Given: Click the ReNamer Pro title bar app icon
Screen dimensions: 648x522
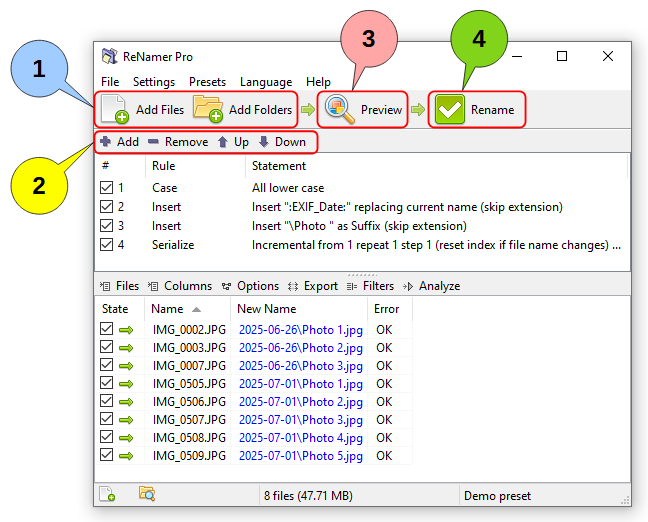Looking at the screenshot, I should tap(110, 56).
